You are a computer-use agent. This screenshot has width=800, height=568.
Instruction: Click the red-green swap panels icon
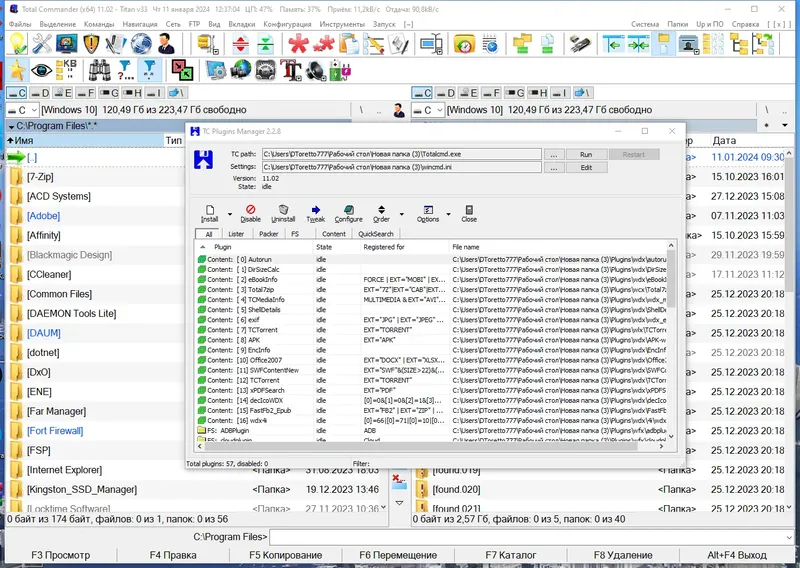(x=182, y=70)
